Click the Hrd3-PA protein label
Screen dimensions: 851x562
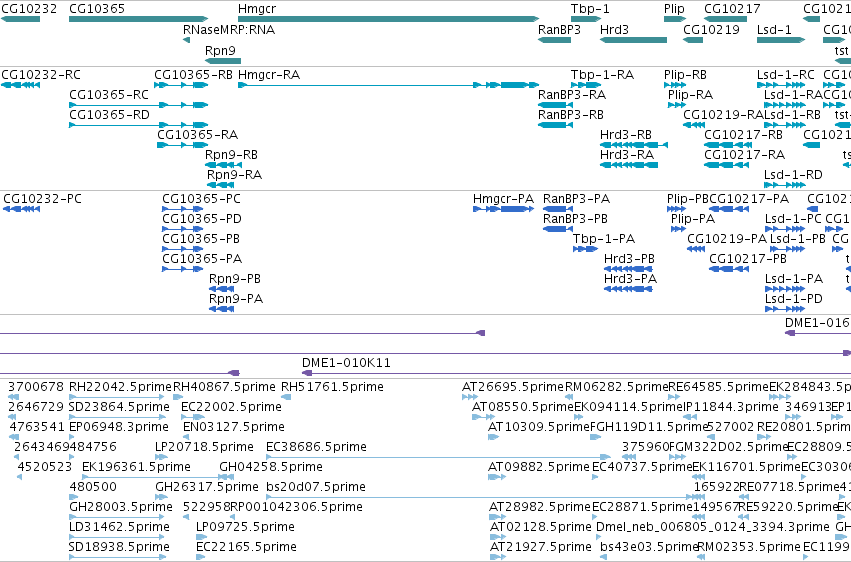coord(631,279)
